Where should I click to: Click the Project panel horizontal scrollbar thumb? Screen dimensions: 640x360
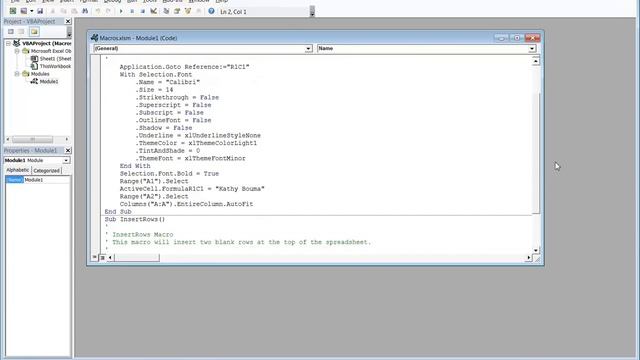click(32, 139)
